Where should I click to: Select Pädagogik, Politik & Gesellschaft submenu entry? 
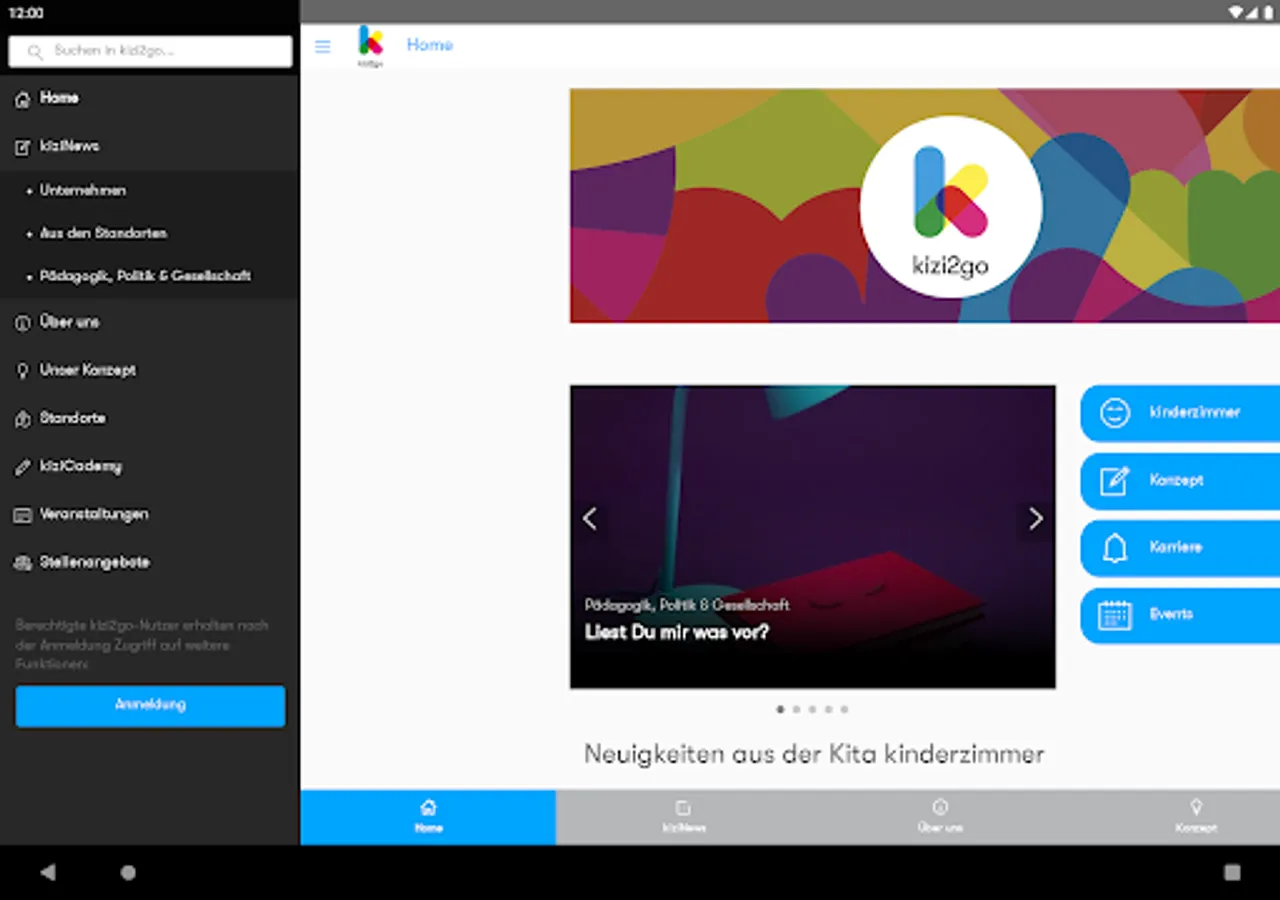pyautogui.click(x=150, y=276)
